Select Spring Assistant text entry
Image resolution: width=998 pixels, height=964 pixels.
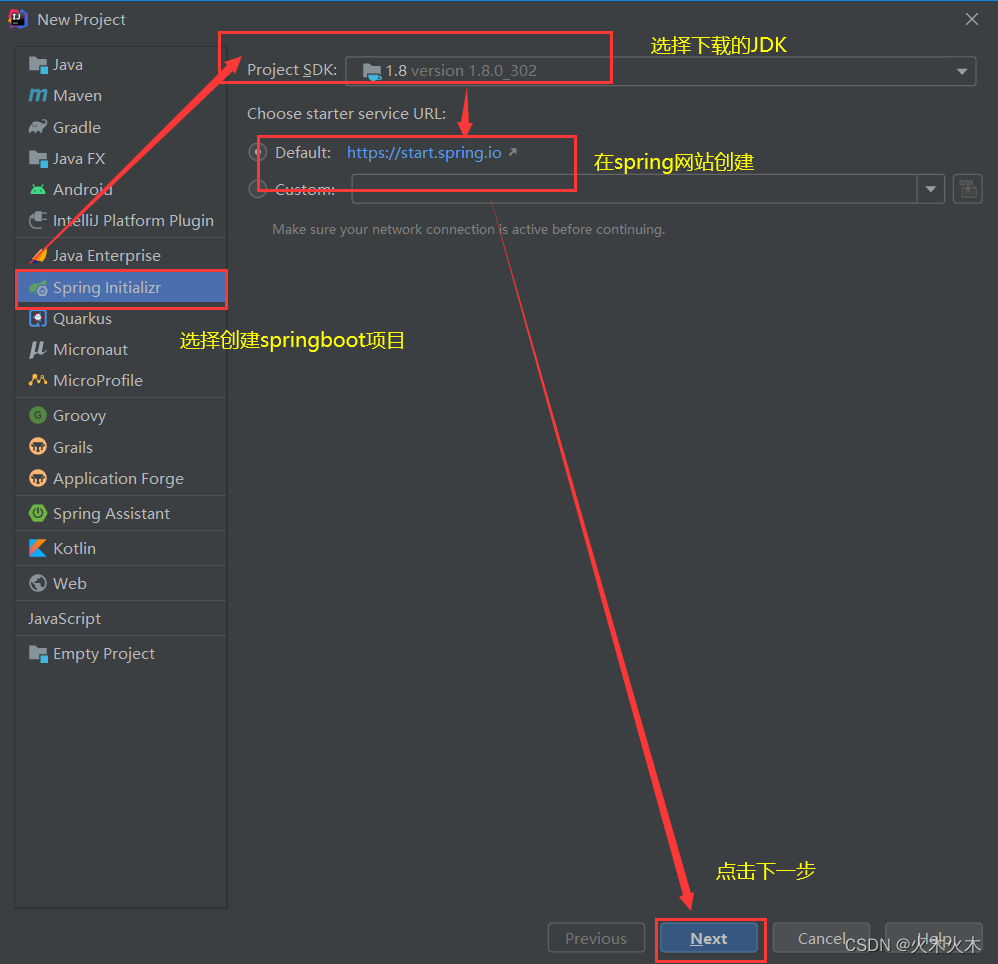111,513
